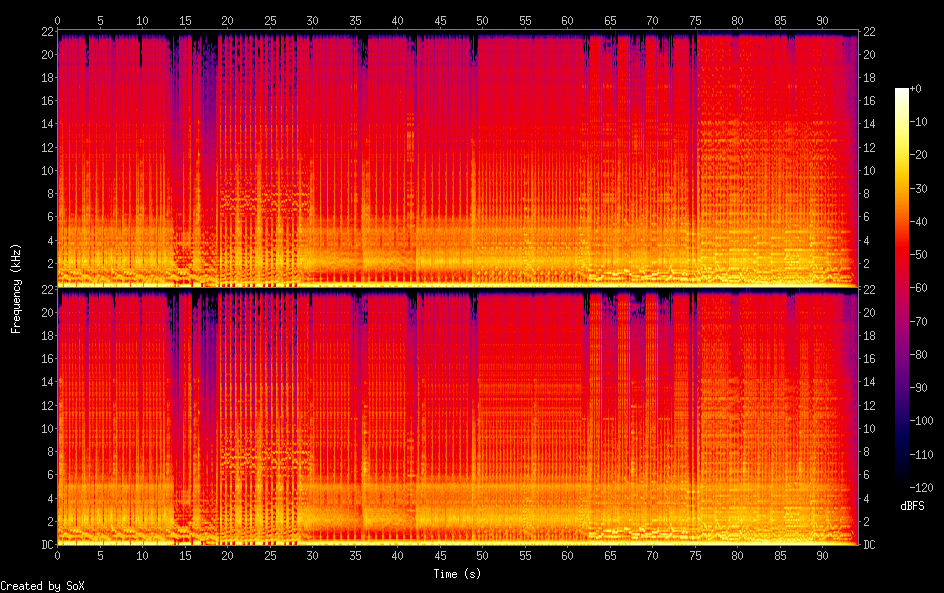This screenshot has width=944, height=593.
Task: Click the 'Time (s)' axis label
Action: pyautogui.click(x=459, y=574)
